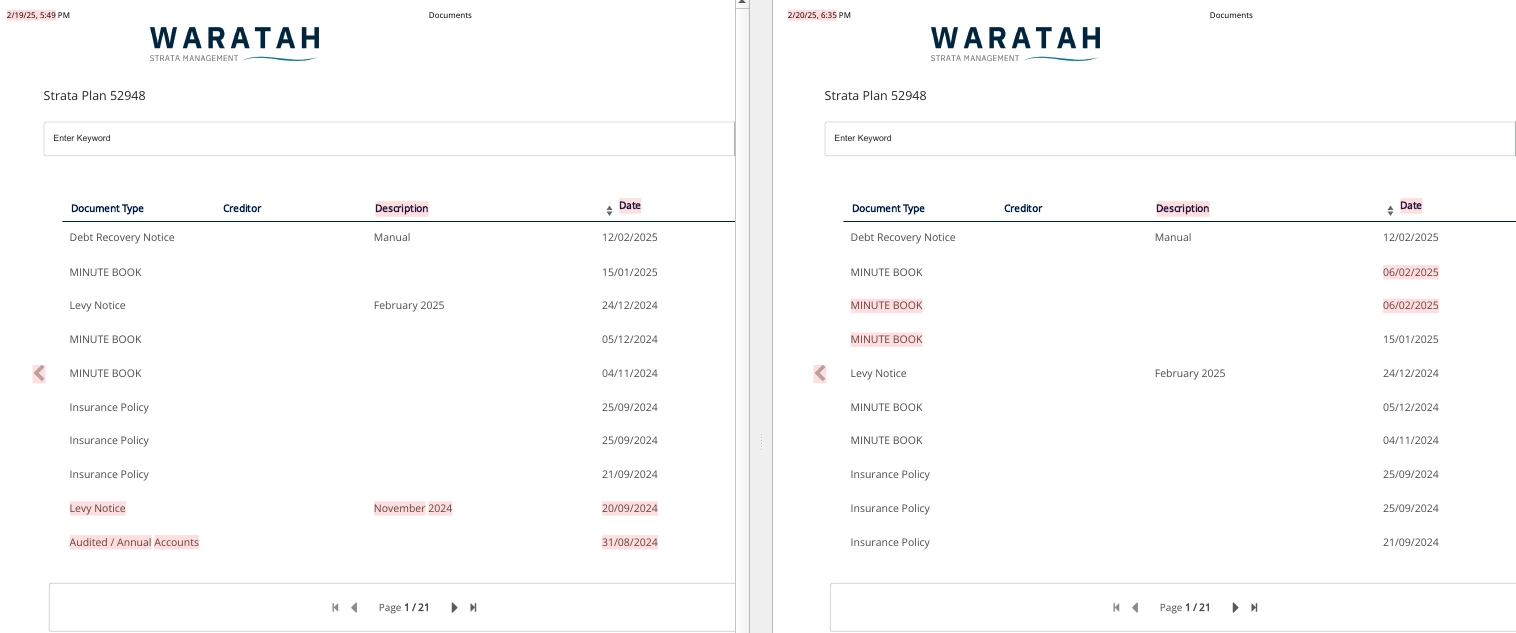Open Insurance Policy dated 21/09/2024 in 2/20/25 document
This screenshot has width=1516, height=633.
click(890, 542)
